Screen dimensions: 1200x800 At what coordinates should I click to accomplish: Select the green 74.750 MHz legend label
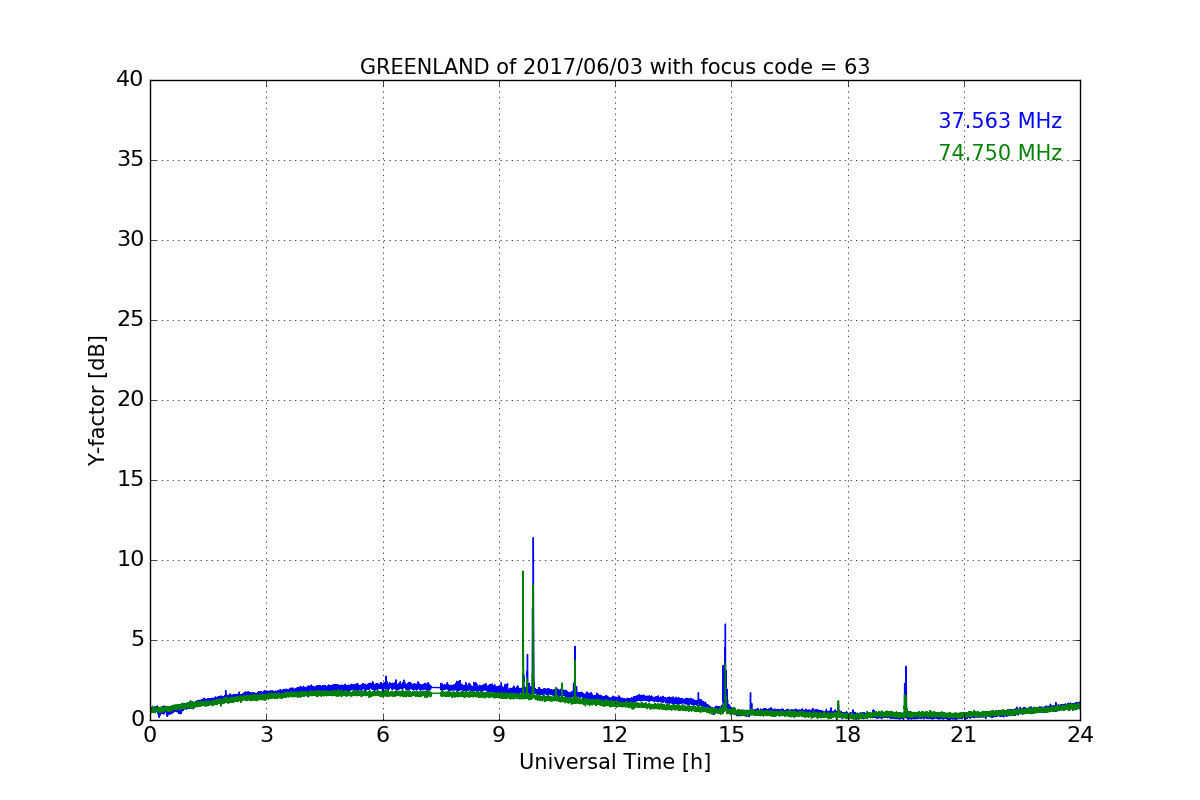click(1000, 153)
